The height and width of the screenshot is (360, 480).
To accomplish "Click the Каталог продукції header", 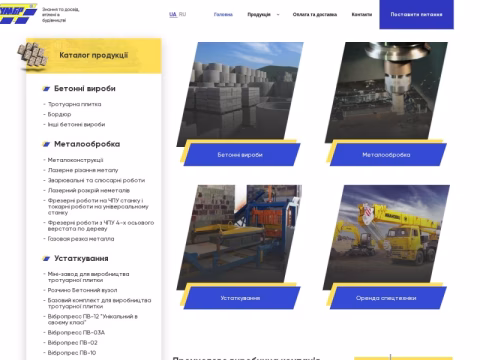I will [x=94, y=55].
